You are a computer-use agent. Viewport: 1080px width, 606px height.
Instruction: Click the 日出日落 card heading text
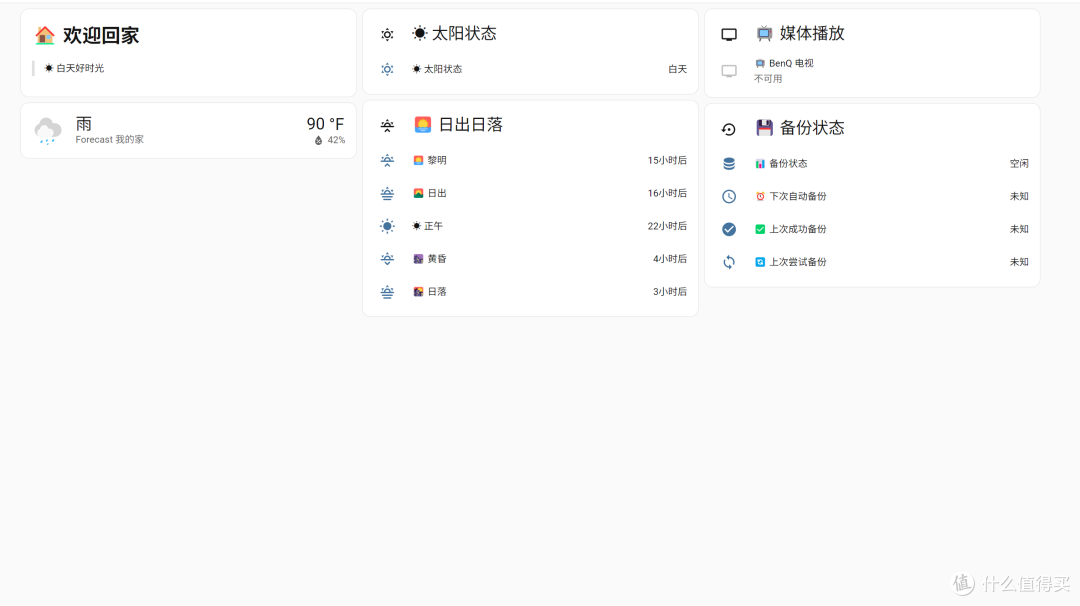(470, 125)
